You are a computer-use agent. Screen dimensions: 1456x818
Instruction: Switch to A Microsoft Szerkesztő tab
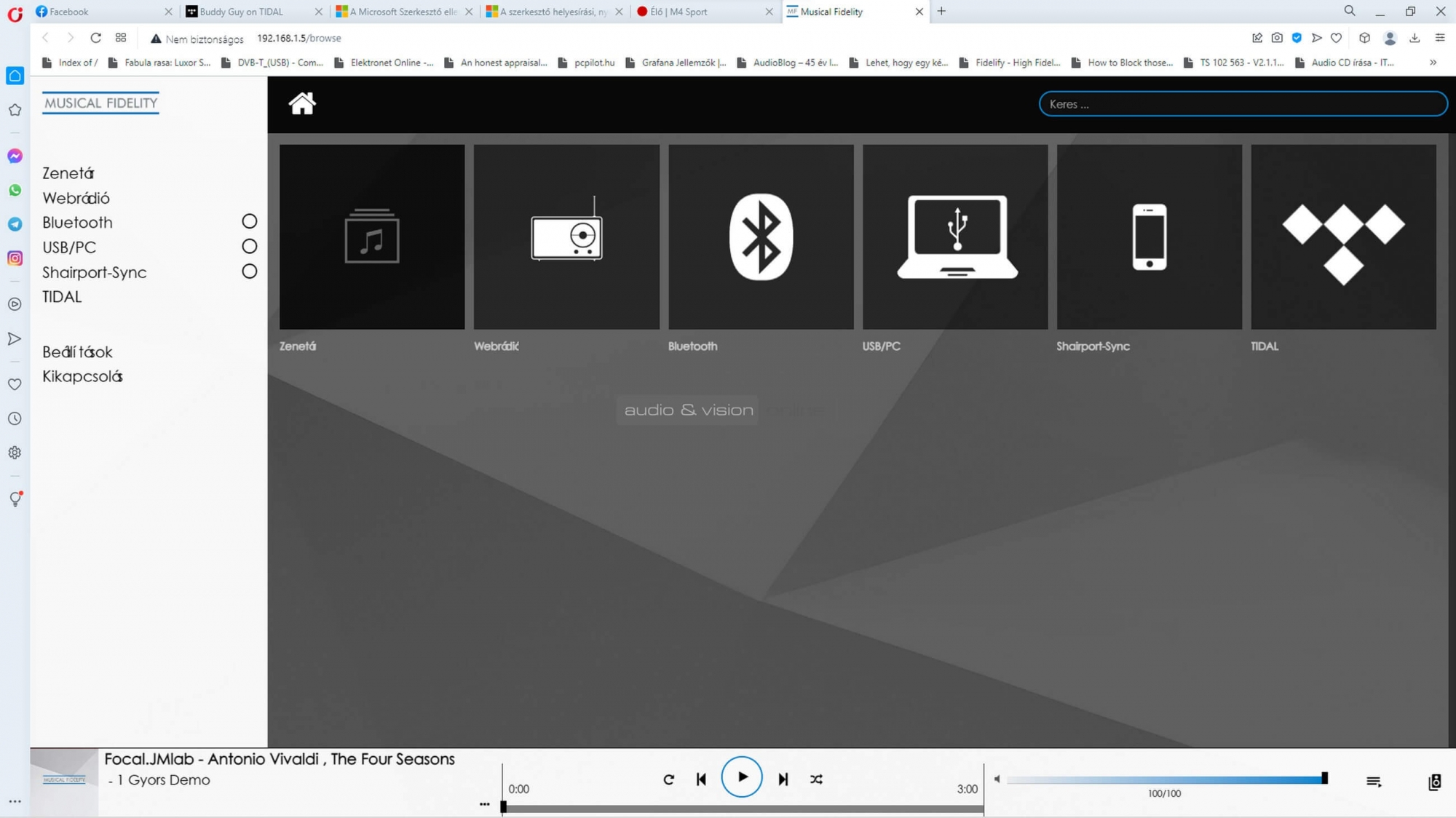403,12
